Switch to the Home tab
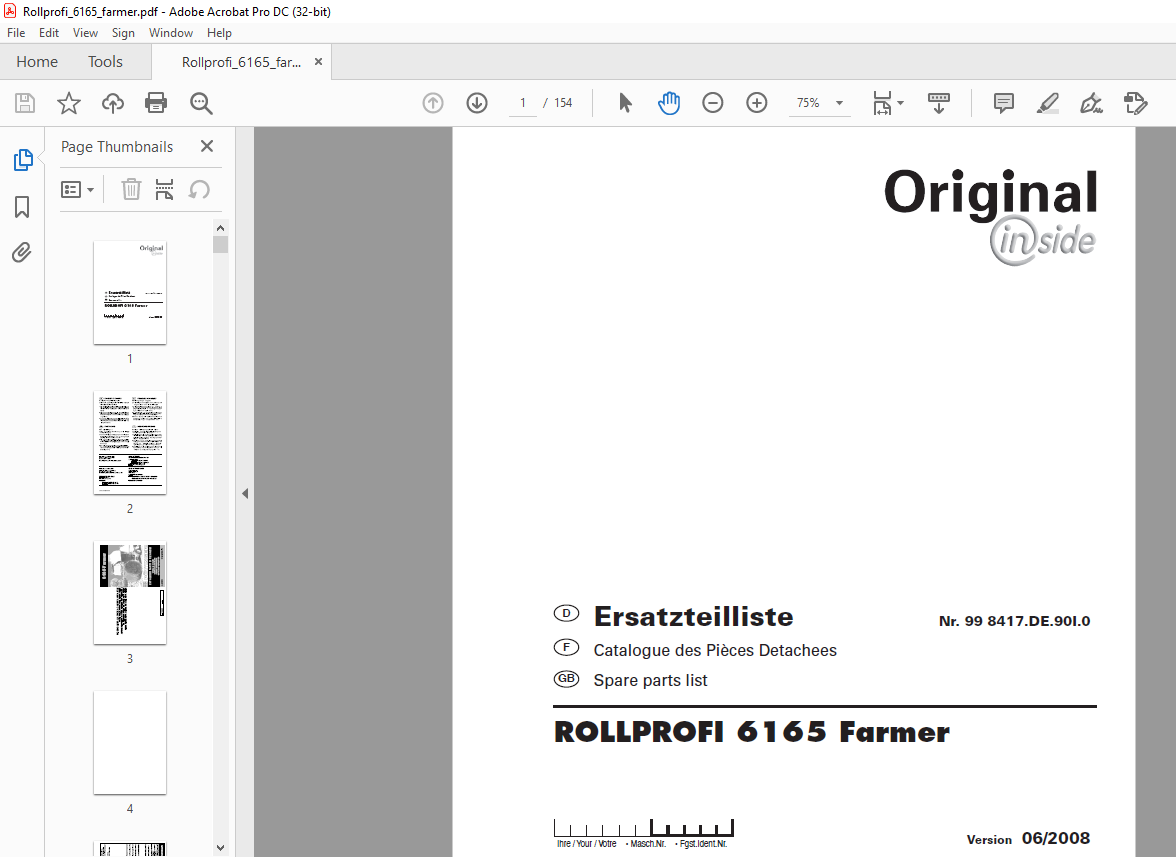The width and height of the screenshot is (1176, 857). pyautogui.click(x=37, y=61)
